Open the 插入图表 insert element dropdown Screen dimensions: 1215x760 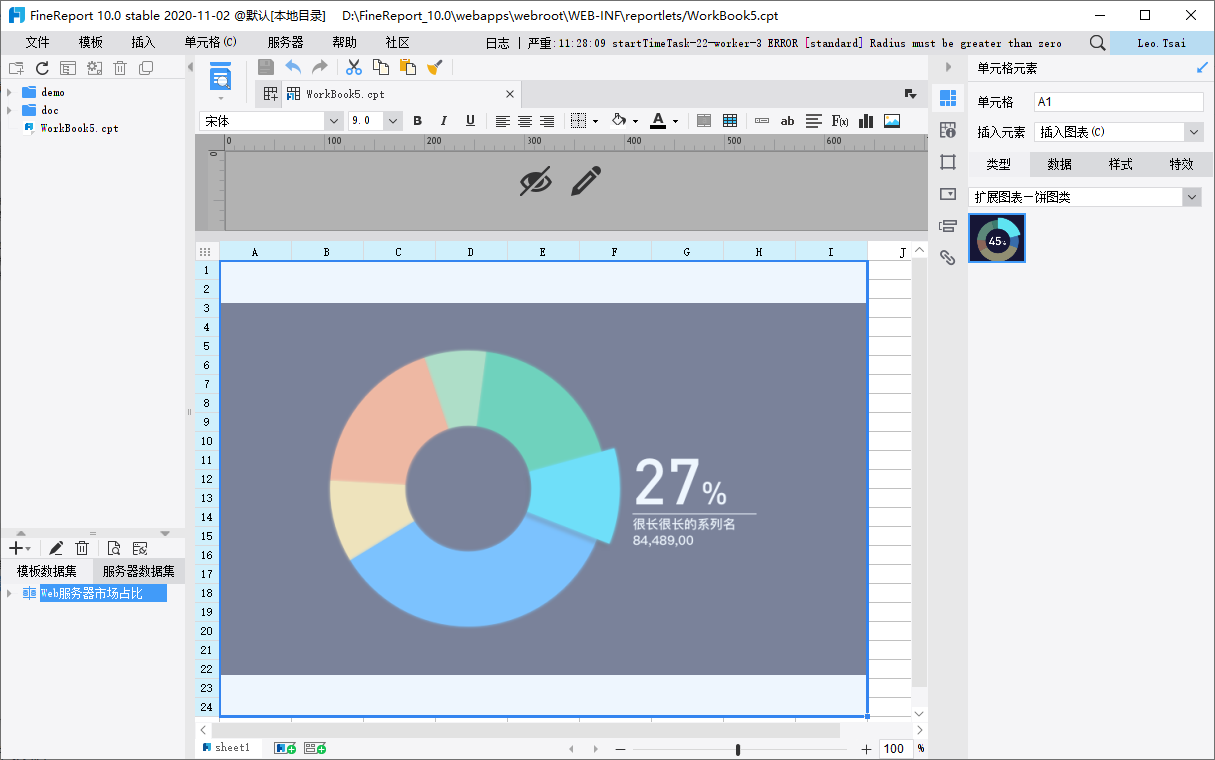(1193, 132)
